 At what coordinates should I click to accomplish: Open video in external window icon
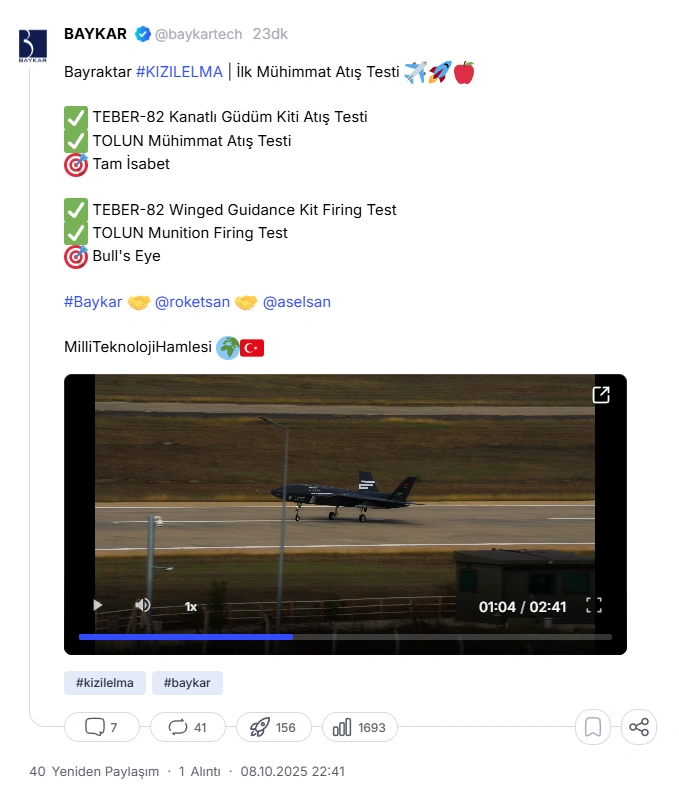pos(601,394)
